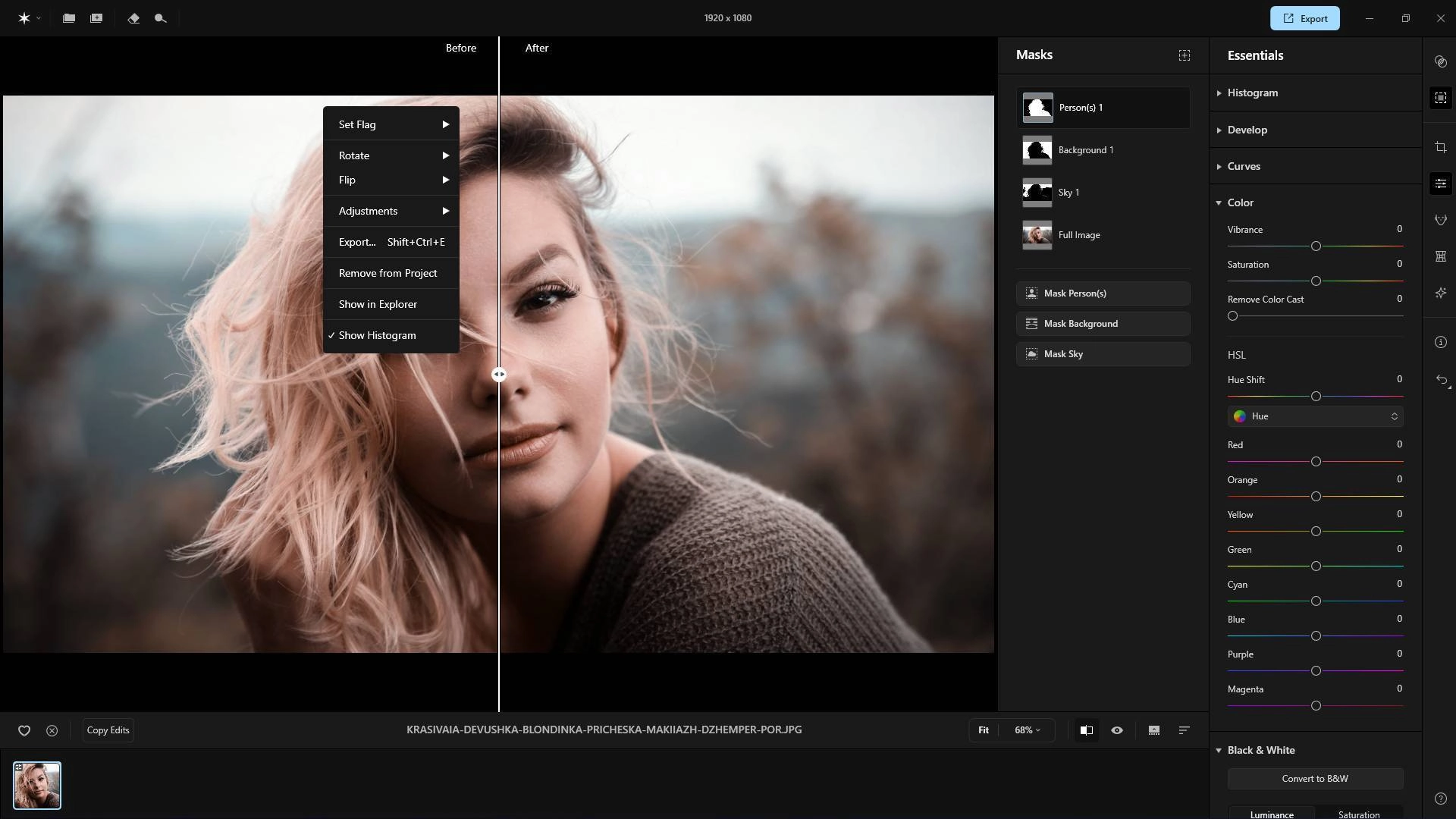Expand the Curves section
This screenshot has height=819, width=1456.
(x=1315, y=166)
